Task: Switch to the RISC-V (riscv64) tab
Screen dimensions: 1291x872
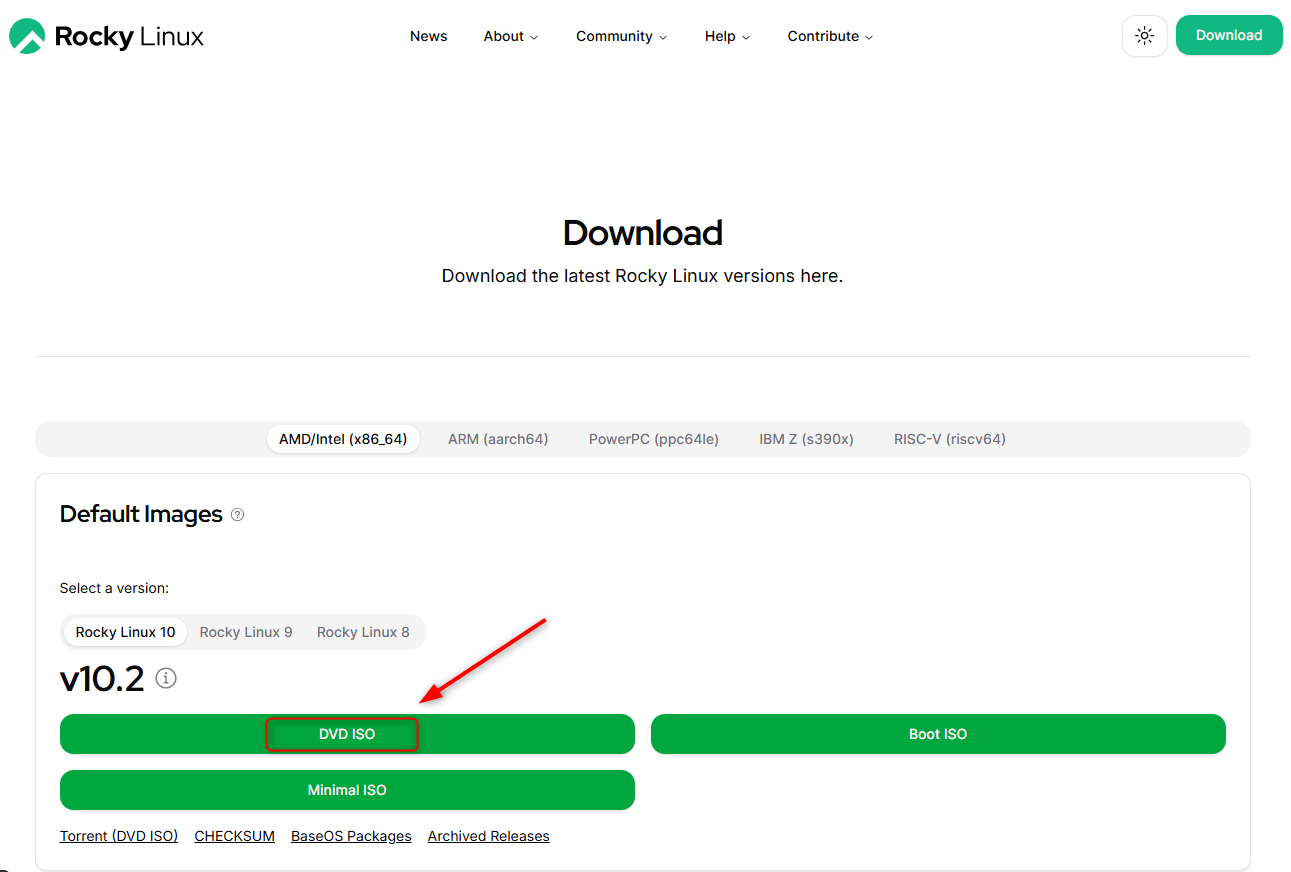Action: pyautogui.click(x=950, y=439)
